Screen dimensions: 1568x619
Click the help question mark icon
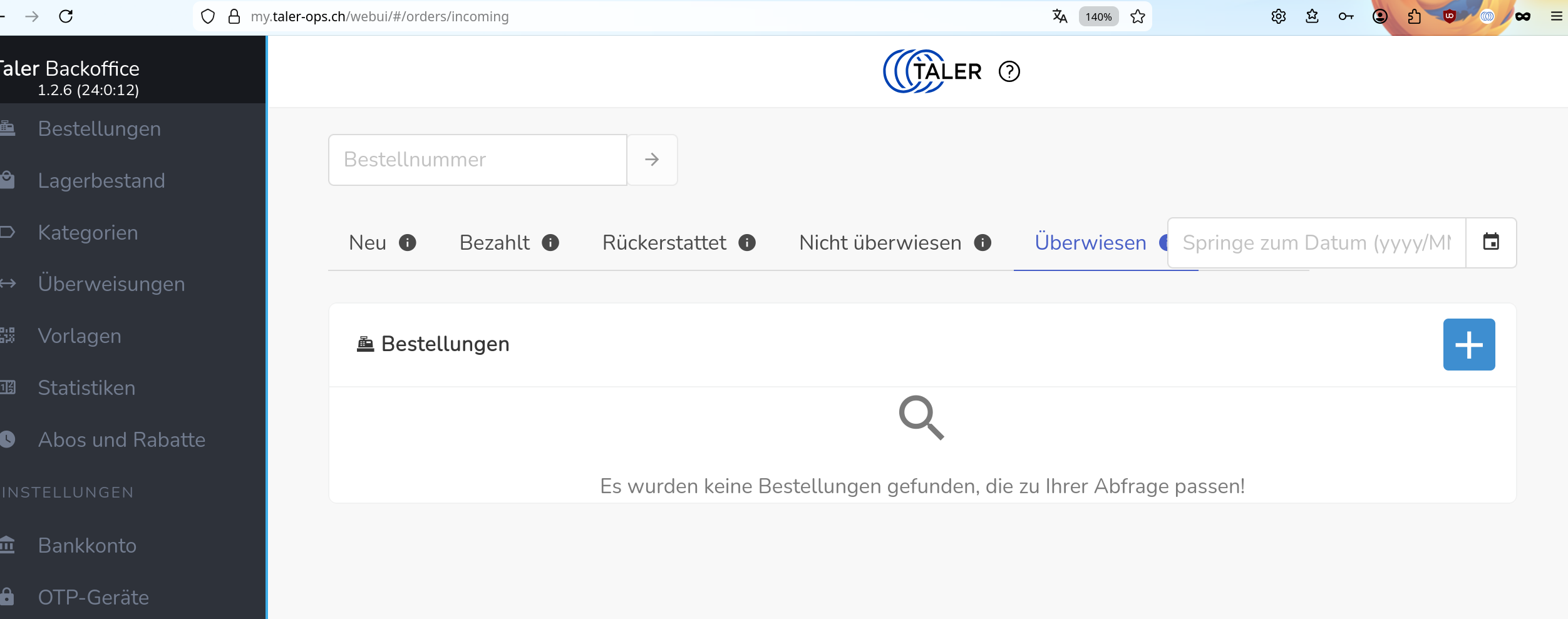[1009, 71]
